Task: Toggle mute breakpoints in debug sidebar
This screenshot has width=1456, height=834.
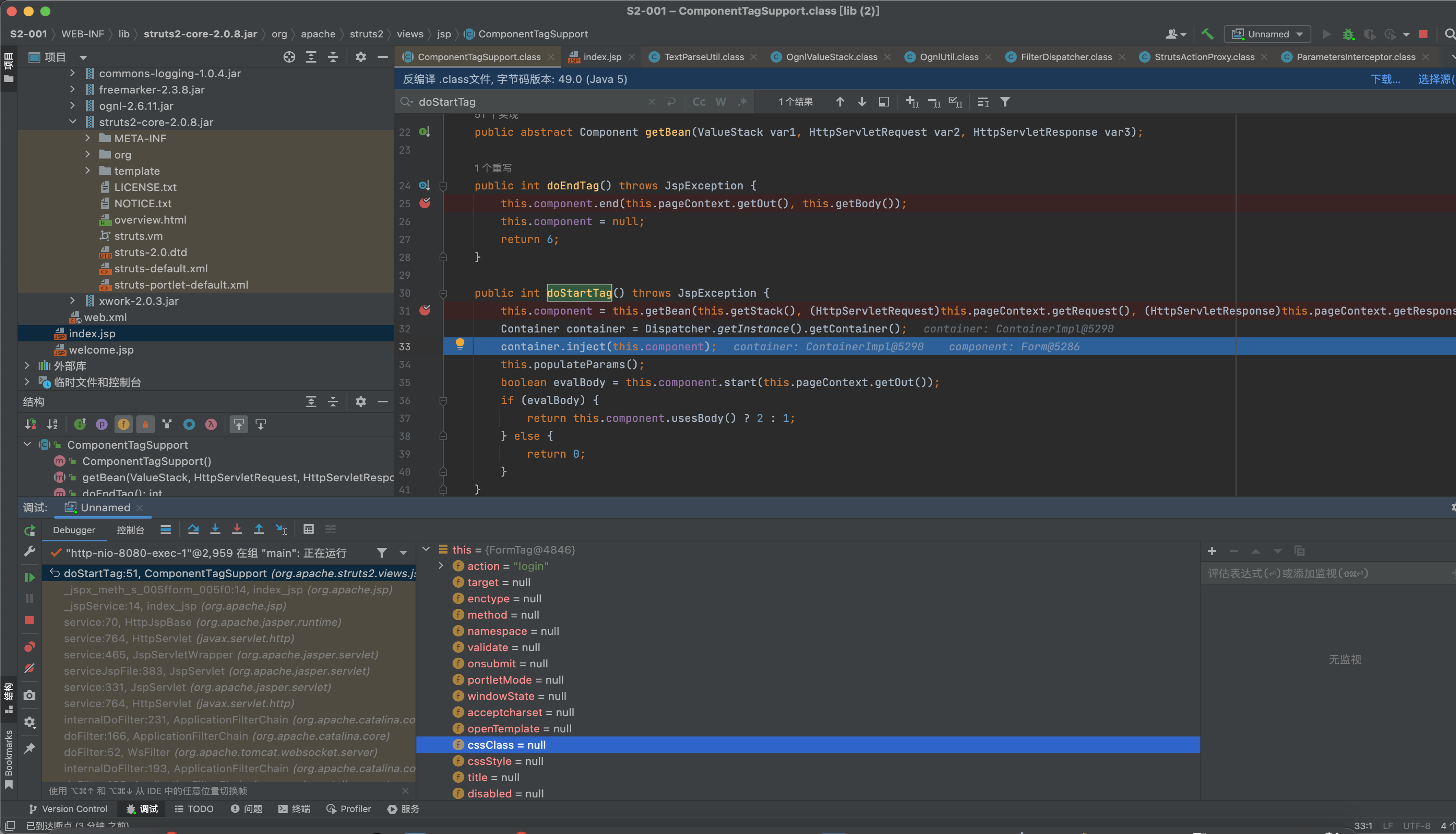Action: point(30,669)
